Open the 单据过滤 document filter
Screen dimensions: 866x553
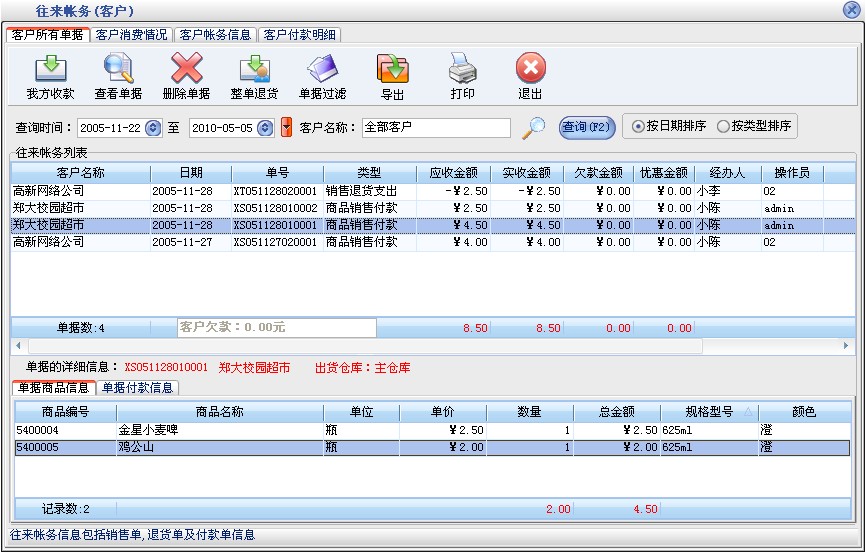coord(323,70)
